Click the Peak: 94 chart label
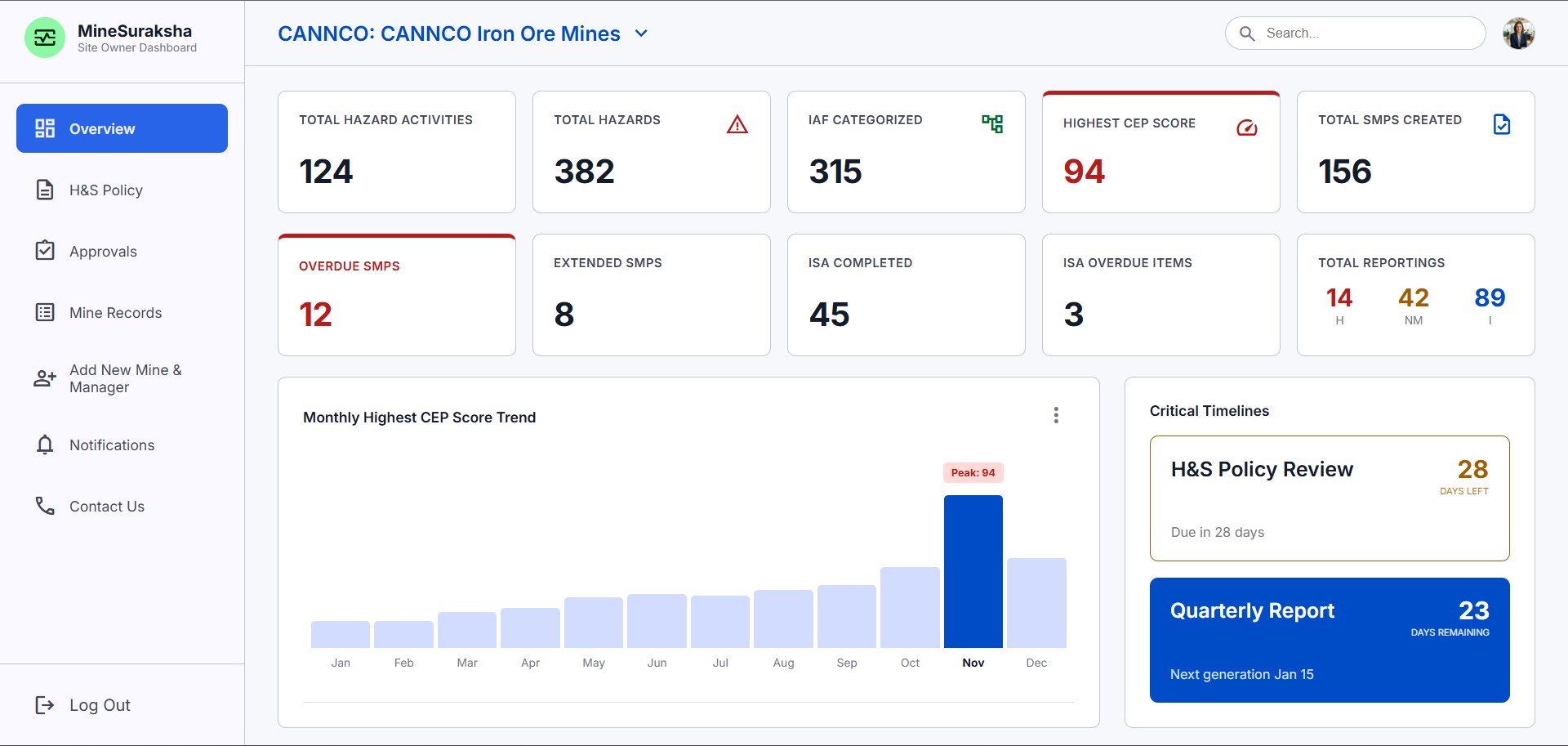The height and width of the screenshot is (746, 1568). coord(973,472)
